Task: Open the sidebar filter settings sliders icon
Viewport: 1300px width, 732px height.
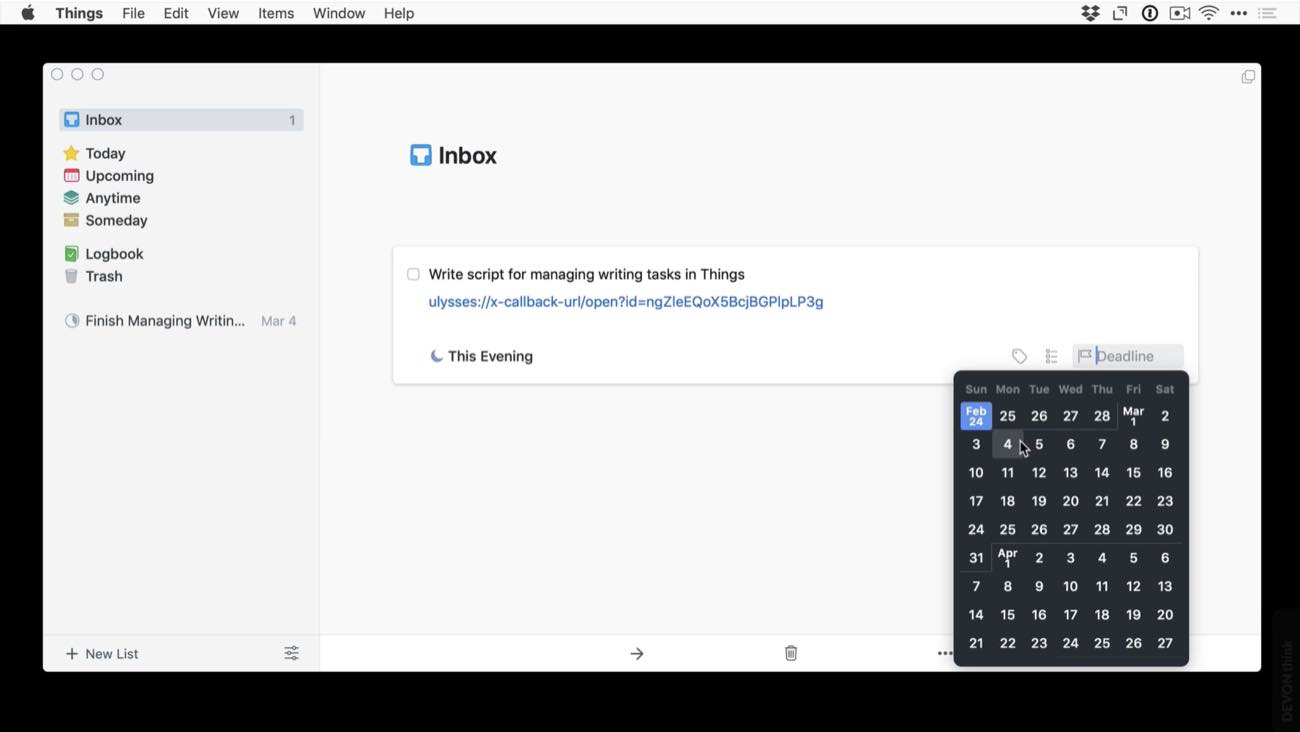Action: (291, 653)
